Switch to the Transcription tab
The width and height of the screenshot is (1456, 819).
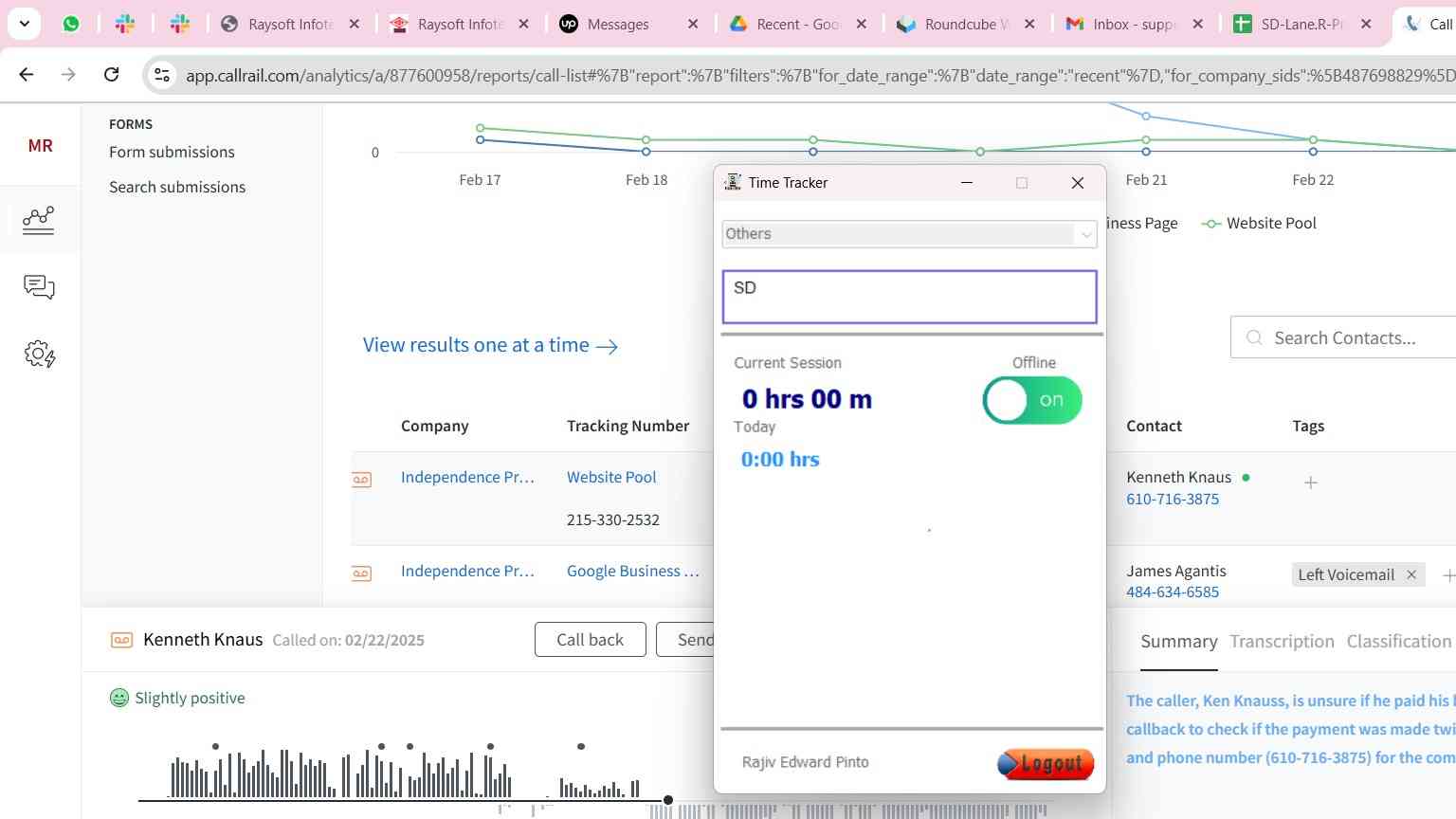point(1282,642)
